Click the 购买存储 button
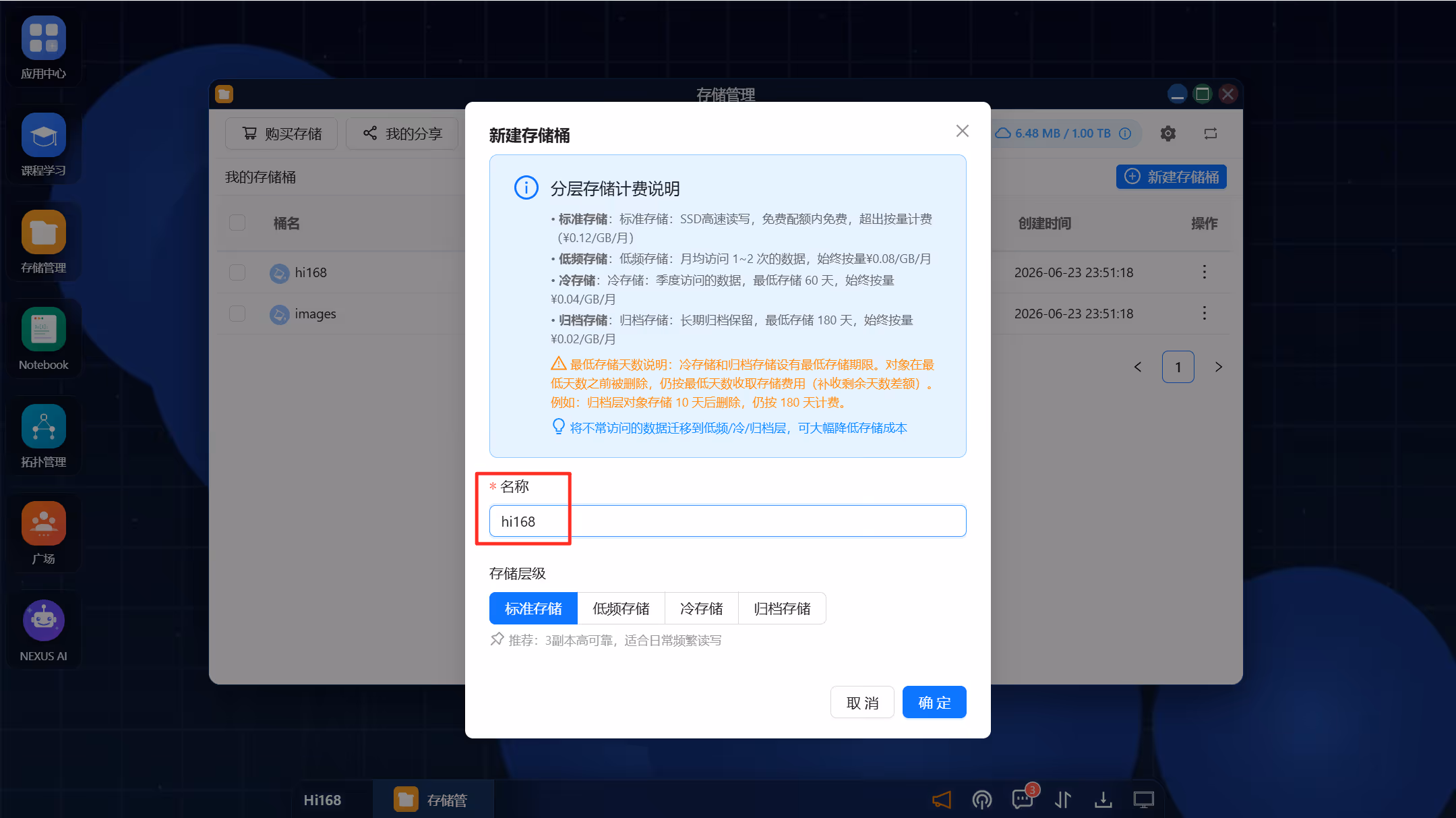This screenshot has width=1456, height=818. coord(281,134)
